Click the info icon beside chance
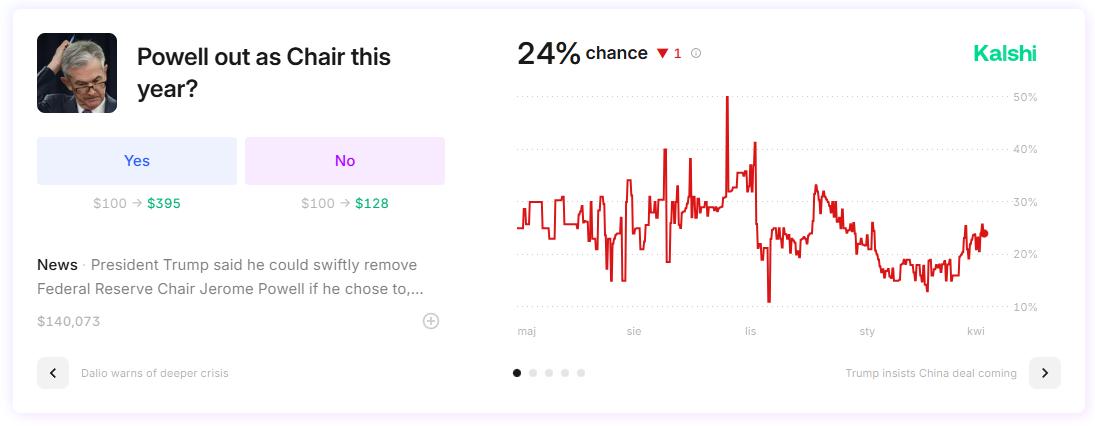Viewport: 1095px width, 426px height. coord(696,54)
